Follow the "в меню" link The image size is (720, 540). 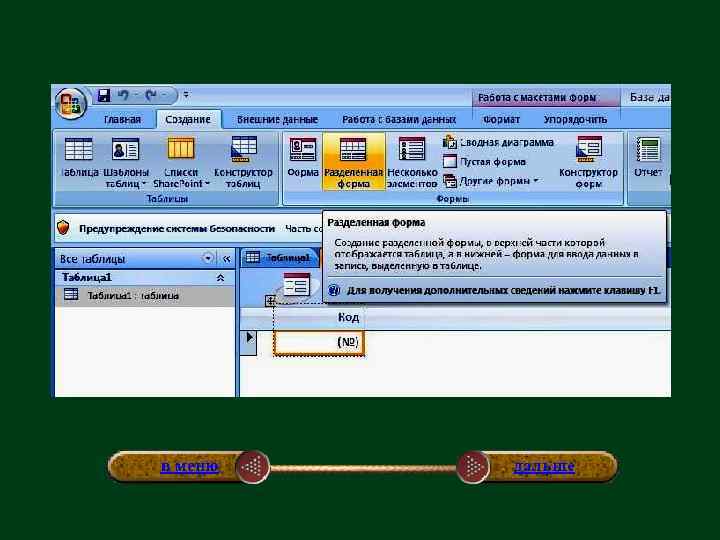(x=190, y=466)
